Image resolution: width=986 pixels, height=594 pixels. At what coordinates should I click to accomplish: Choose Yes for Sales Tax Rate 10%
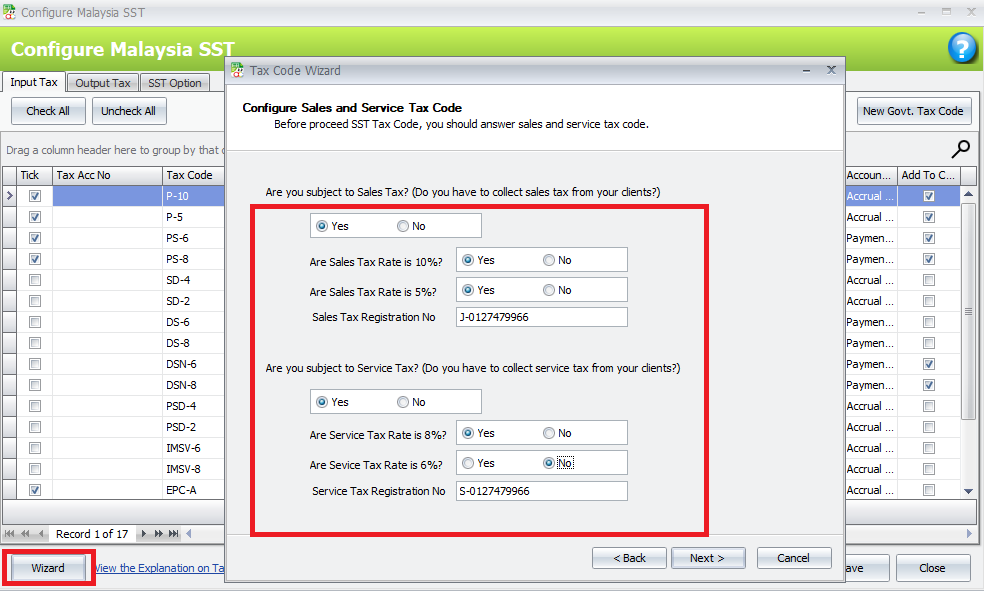468,260
